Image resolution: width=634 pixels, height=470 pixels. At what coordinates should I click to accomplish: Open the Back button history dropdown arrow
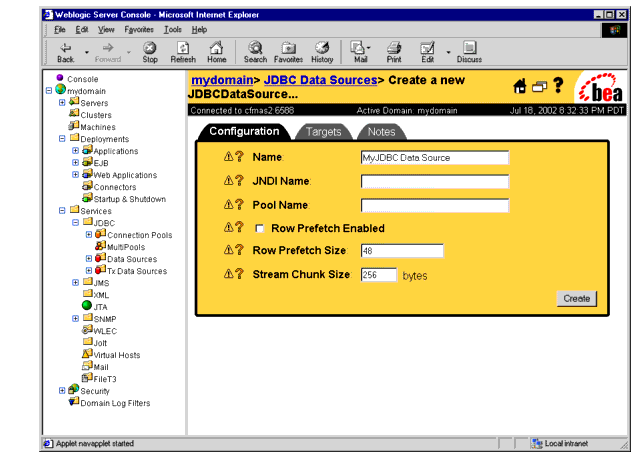(x=87, y=53)
